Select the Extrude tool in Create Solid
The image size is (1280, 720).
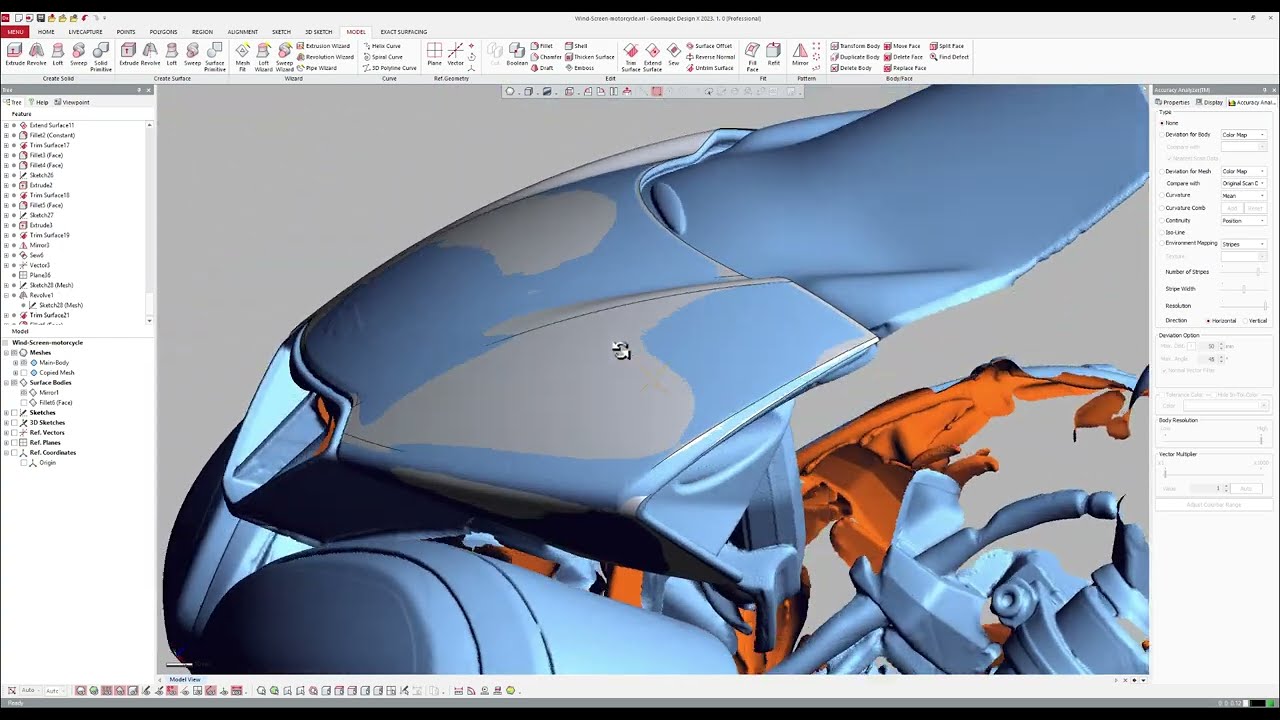click(15, 55)
